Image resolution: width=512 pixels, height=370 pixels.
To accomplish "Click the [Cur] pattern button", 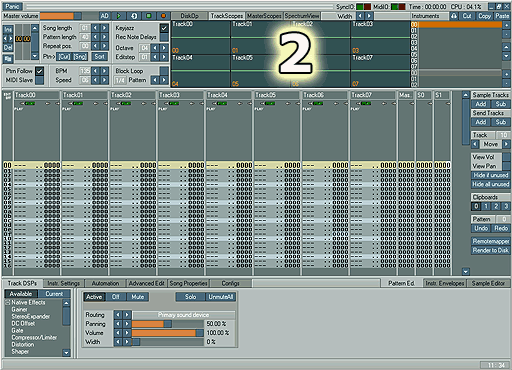I will (x=64, y=56).
